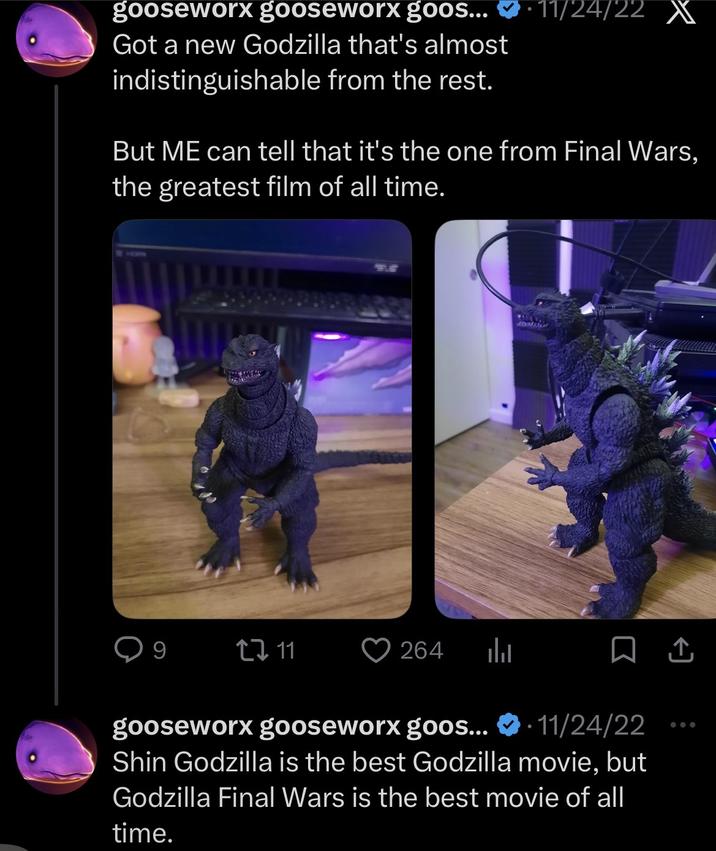
Task: Like the tweet with the 264 heart icon
Action: click(x=376, y=650)
